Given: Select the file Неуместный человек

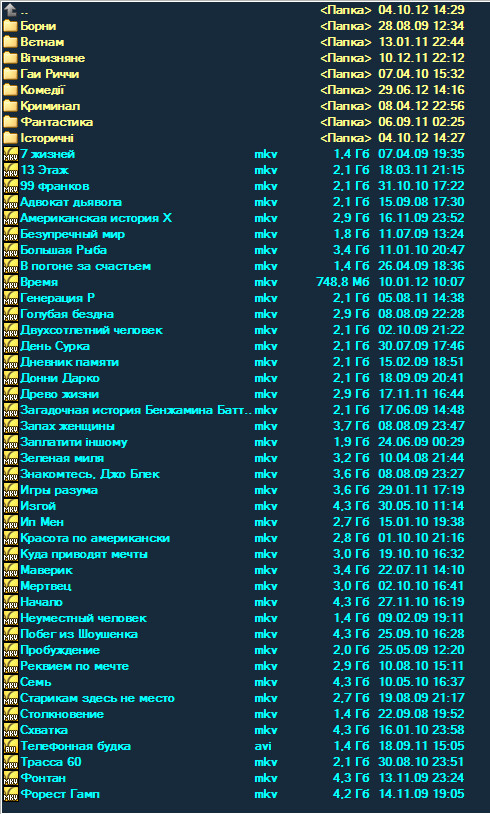Looking at the screenshot, I should (83, 619).
